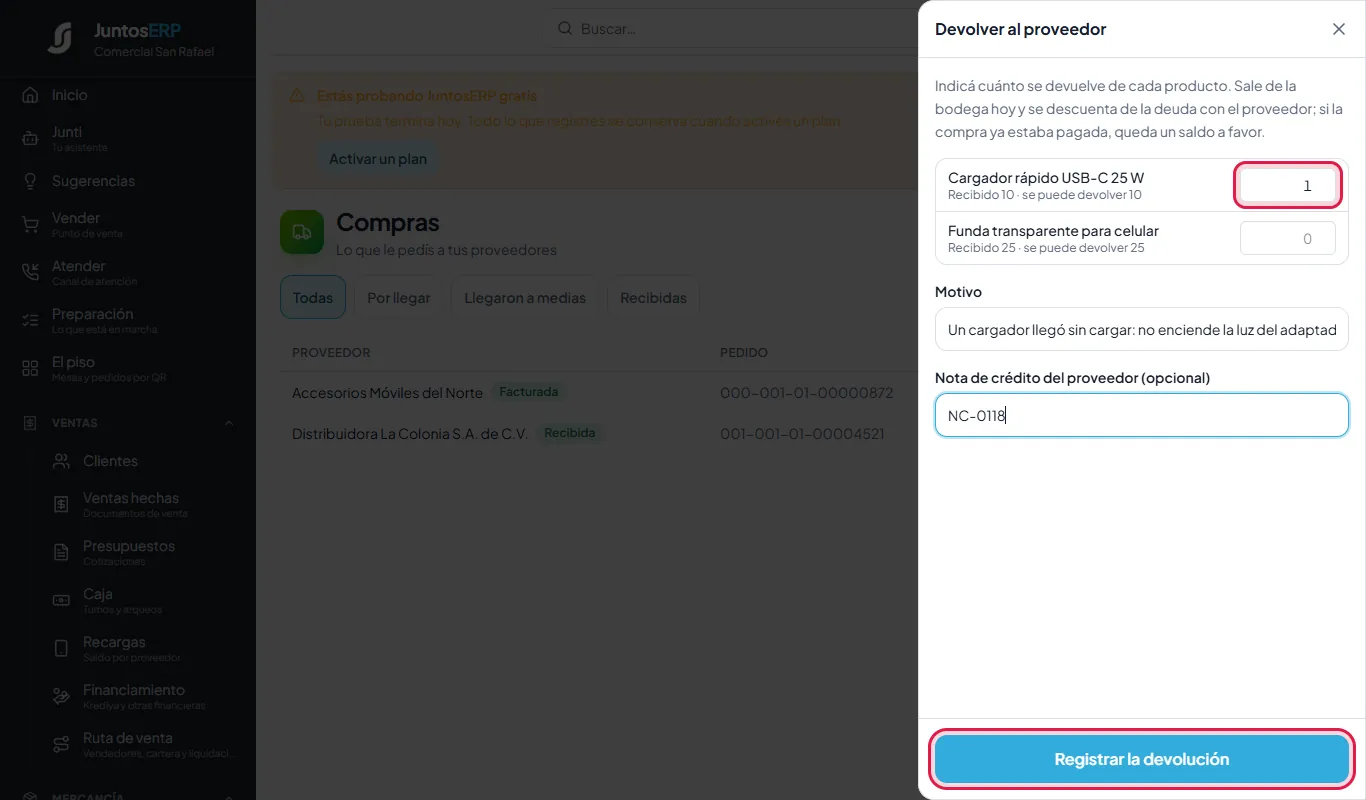Collapse the VENTAS sidebar section
Image resolution: width=1366 pixels, height=800 pixels.
pos(229,423)
